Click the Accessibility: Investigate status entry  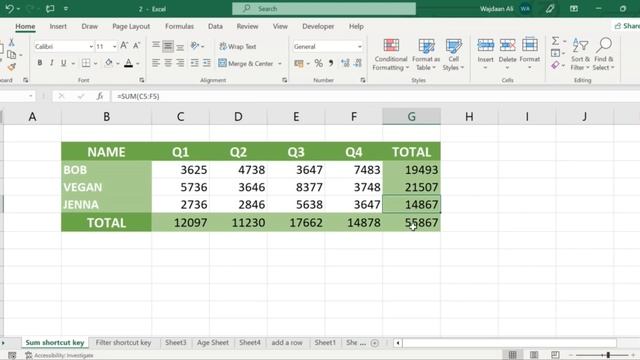coord(60,356)
